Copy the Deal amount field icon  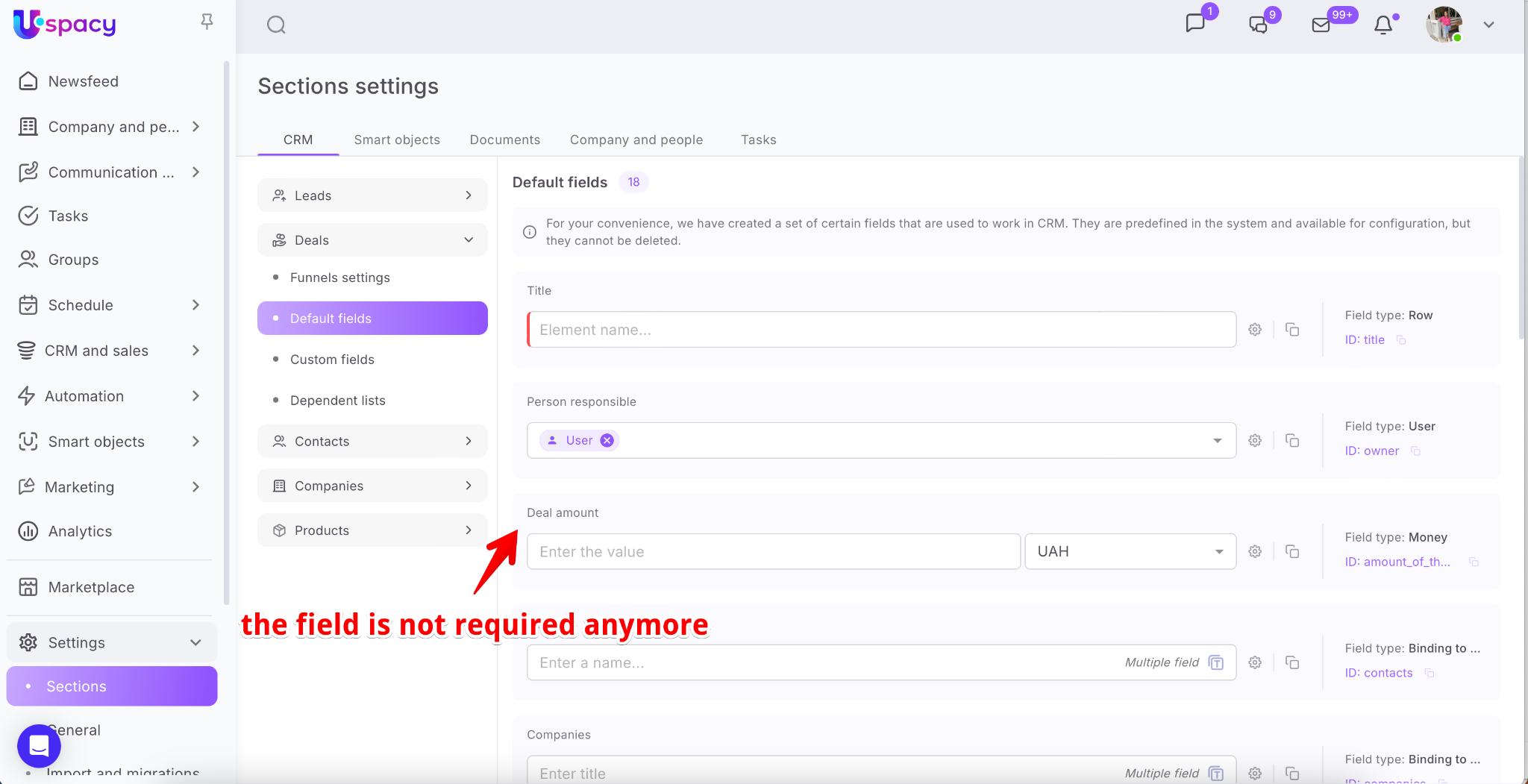1292,552
